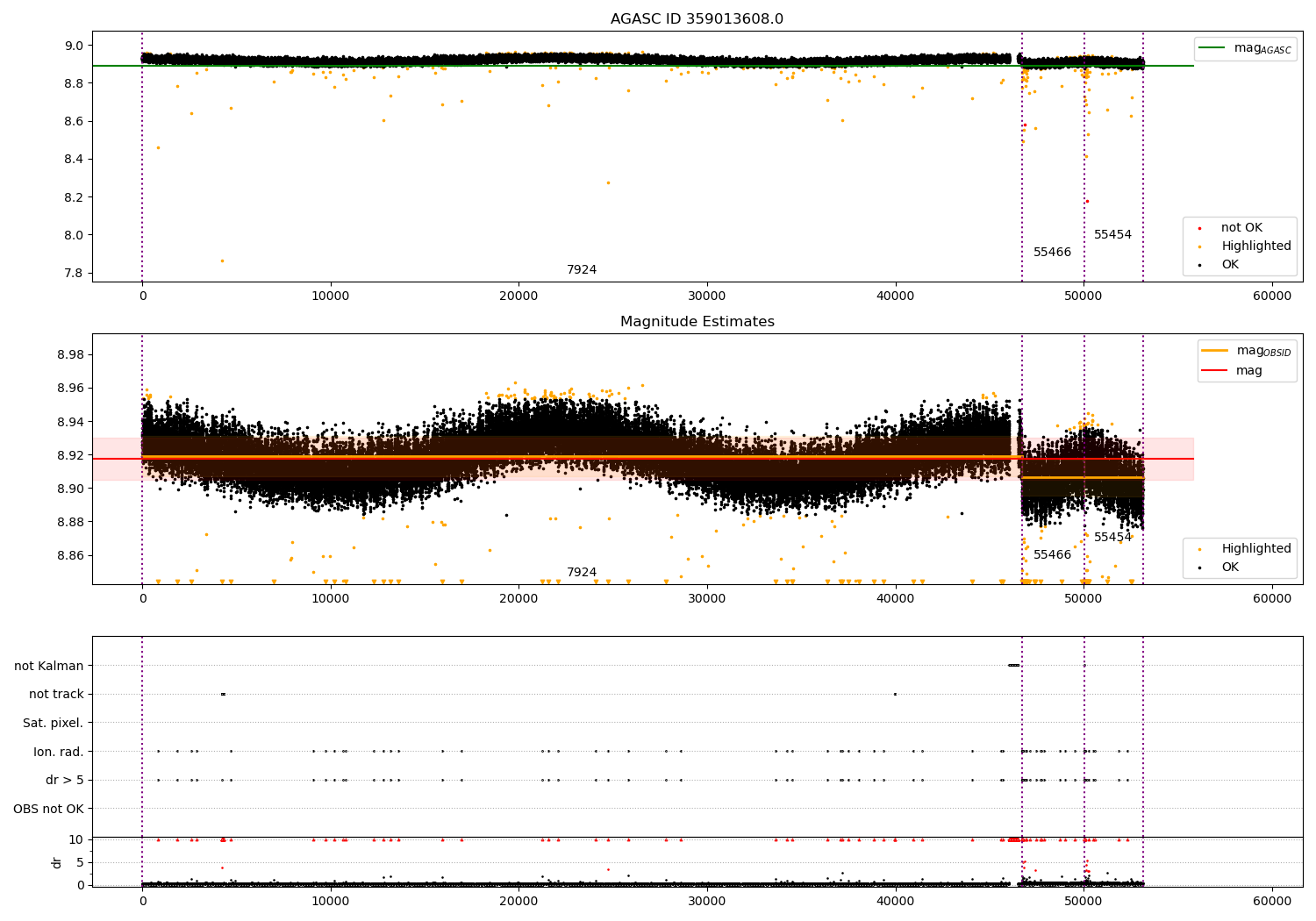Select 'OK' legend entry in Magnitude Estimates plot
This screenshot has width=1316, height=921.
click(x=1218, y=568)
